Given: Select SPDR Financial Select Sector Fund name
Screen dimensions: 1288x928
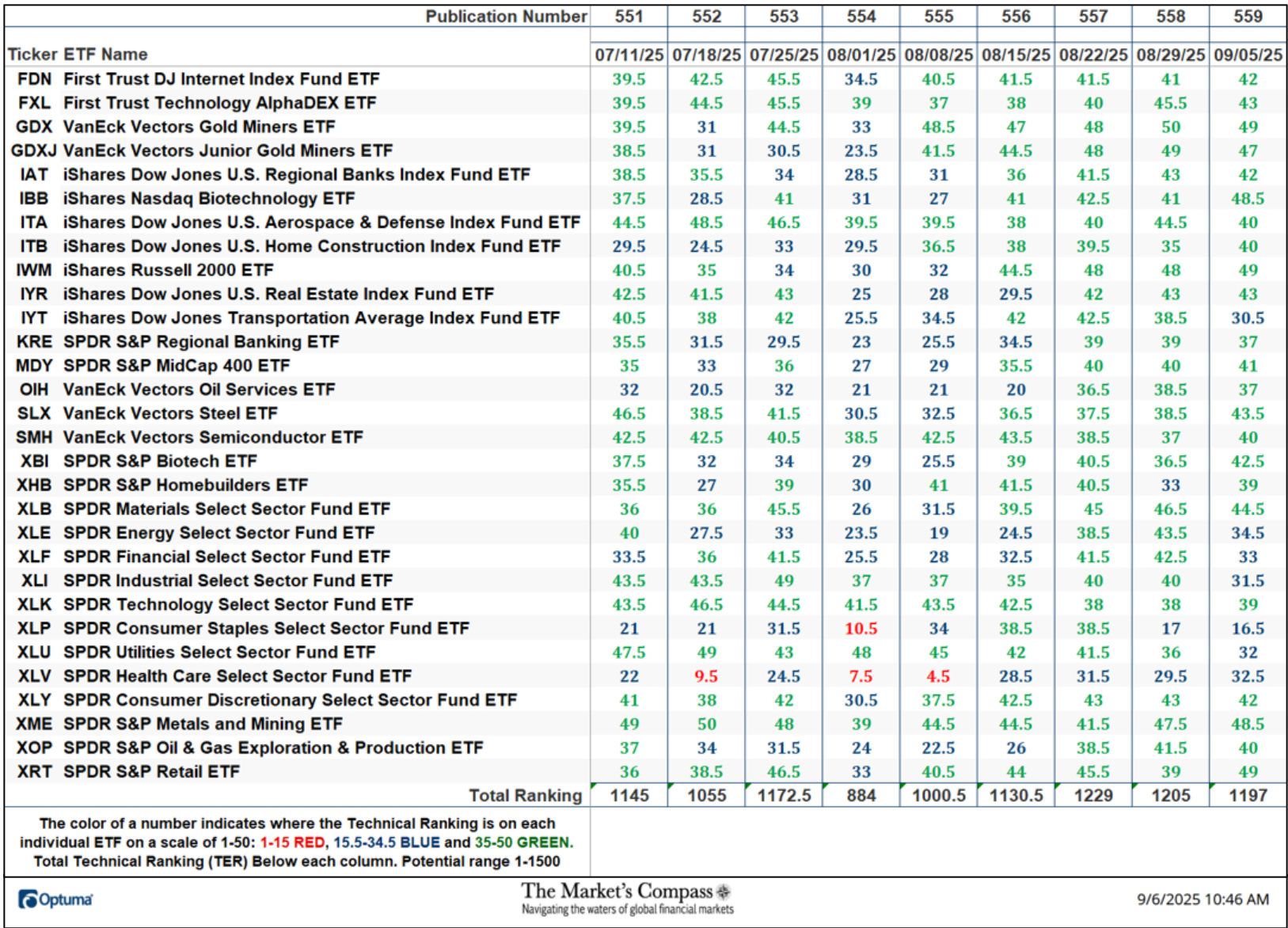Looking at the screenshot, I should point(227,557).
